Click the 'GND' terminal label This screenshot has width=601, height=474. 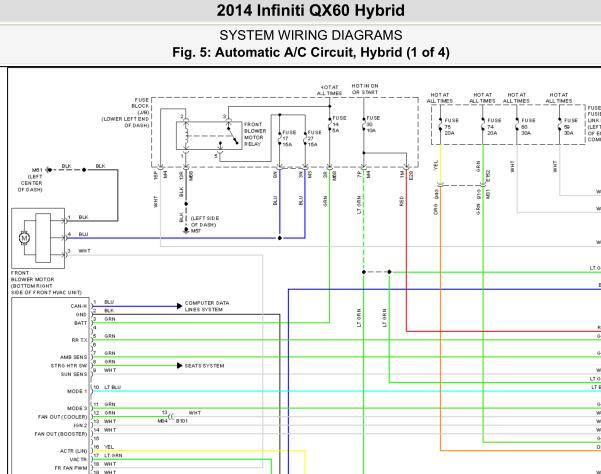click(x=81, y=315)
